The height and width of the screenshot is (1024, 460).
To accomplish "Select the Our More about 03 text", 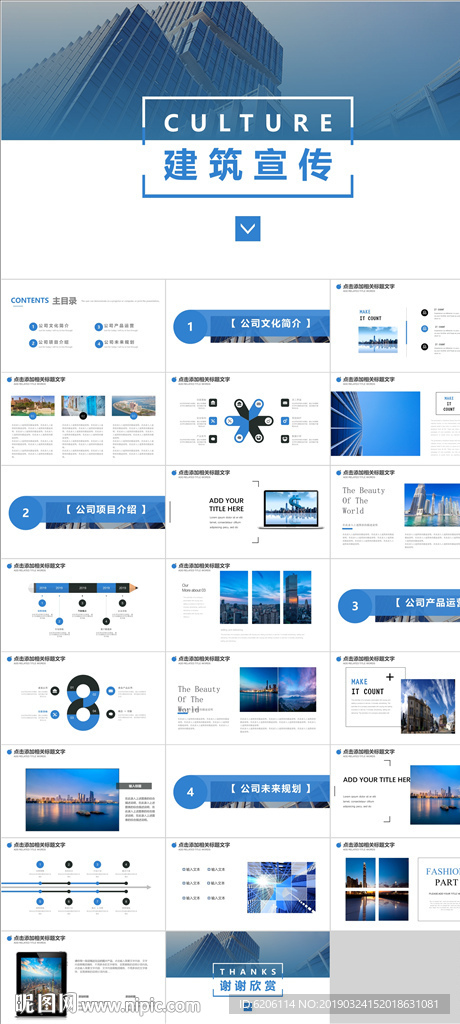I will point(193,588).
